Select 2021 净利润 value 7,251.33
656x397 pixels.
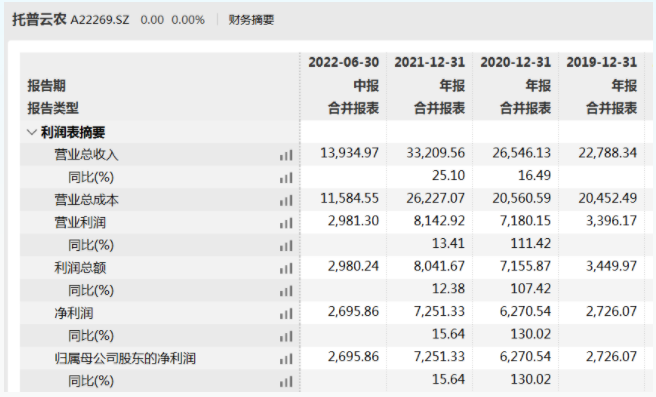pyautogui.click(x=439, y=311)
